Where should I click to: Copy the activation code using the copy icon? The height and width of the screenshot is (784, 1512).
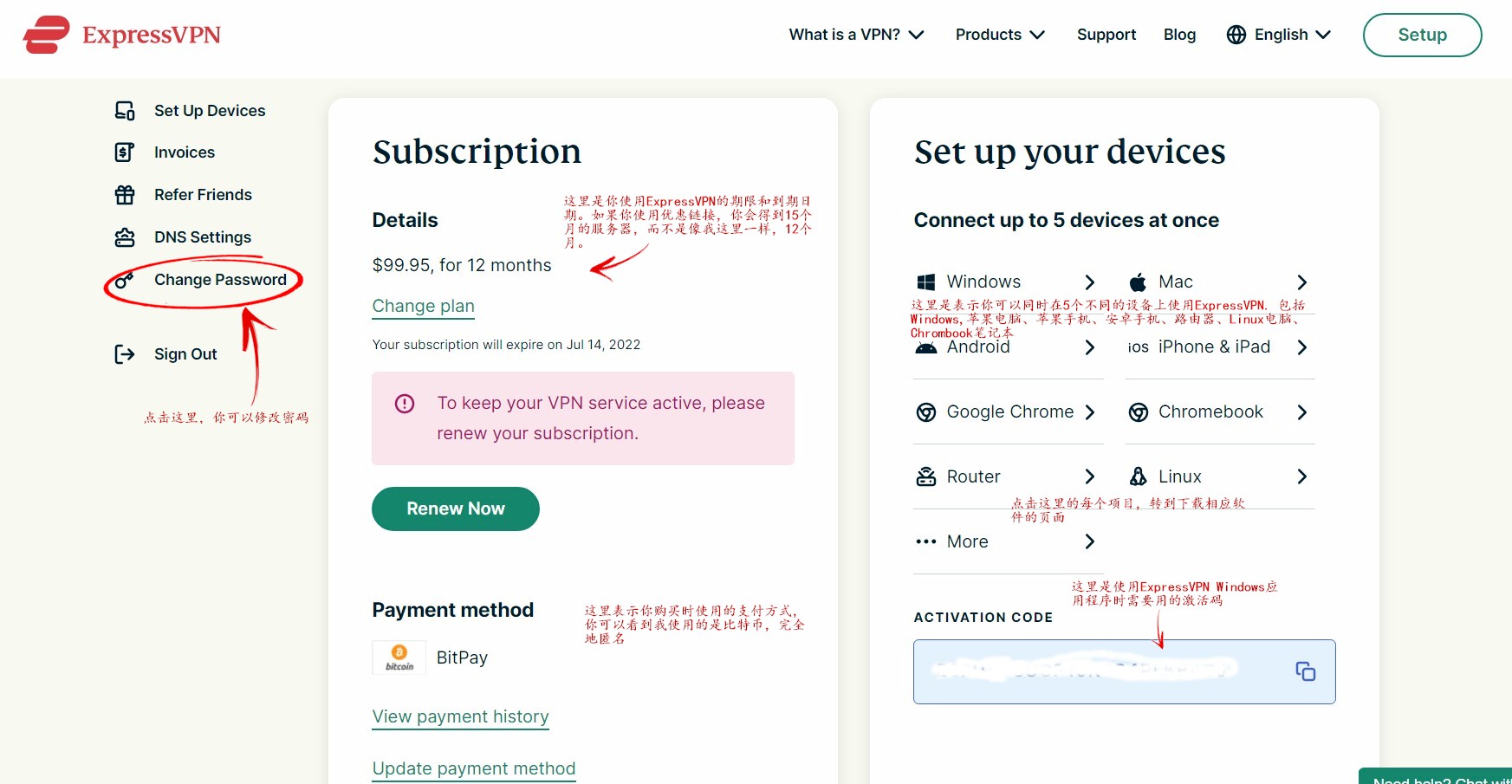[x=1305, y=671]
